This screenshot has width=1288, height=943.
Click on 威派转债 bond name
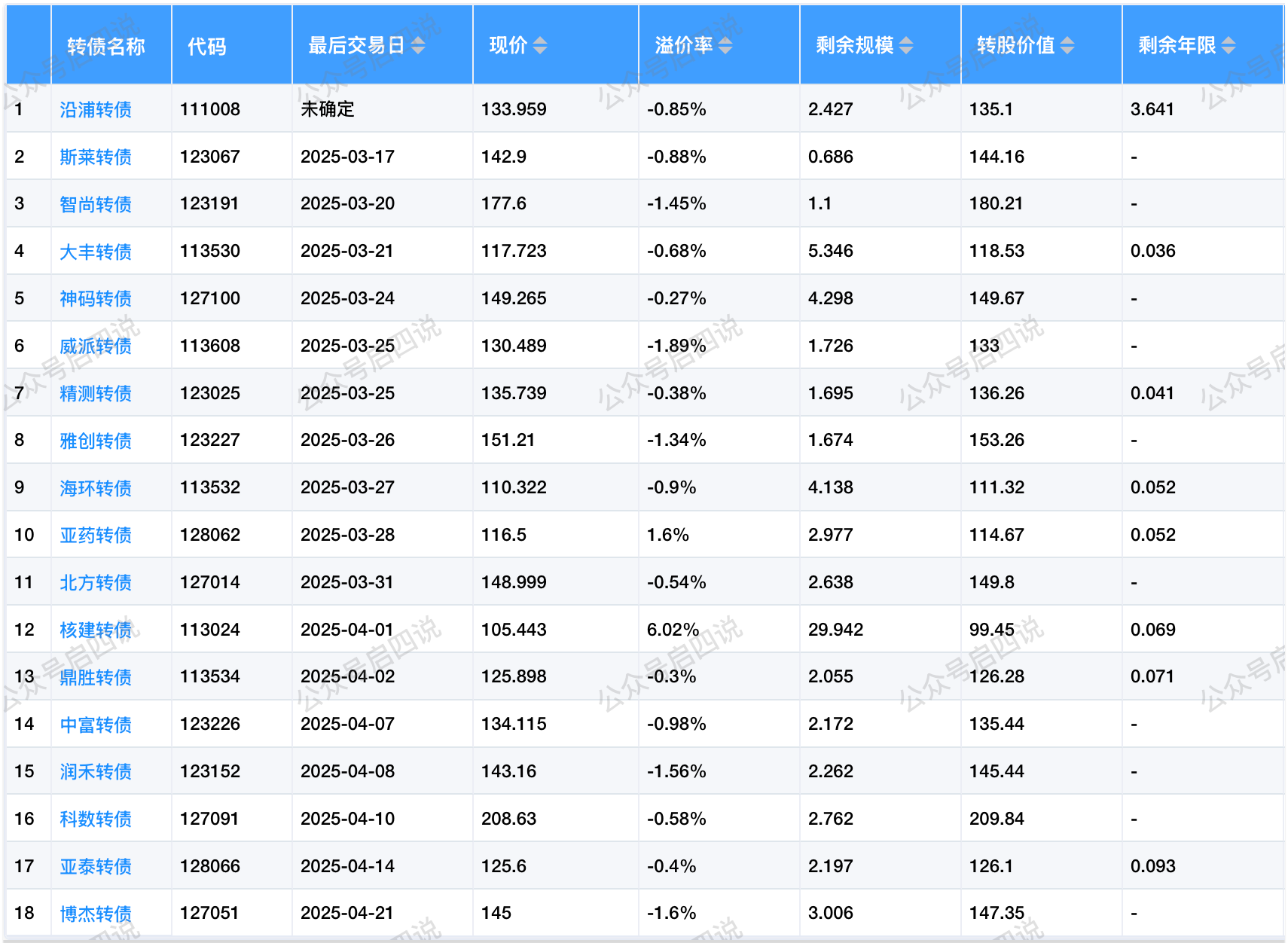[96, 346]
